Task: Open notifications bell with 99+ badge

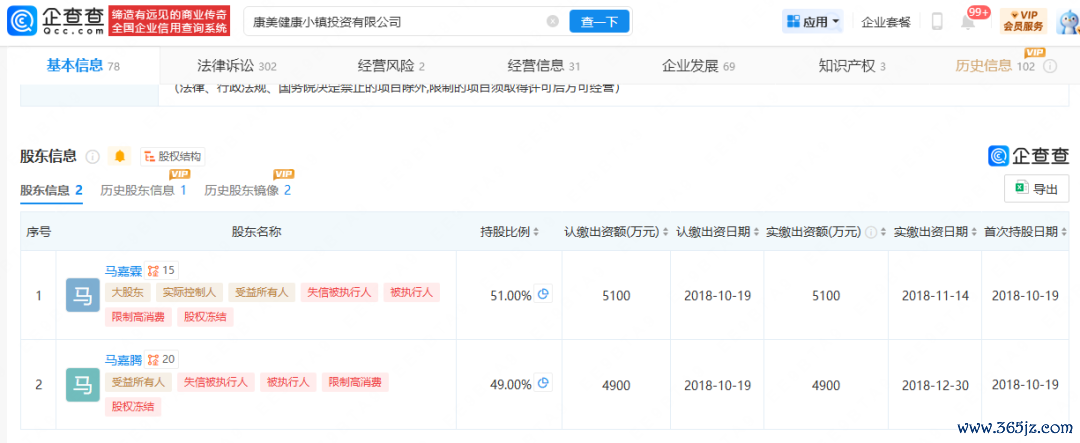Action: pos(968,21)
